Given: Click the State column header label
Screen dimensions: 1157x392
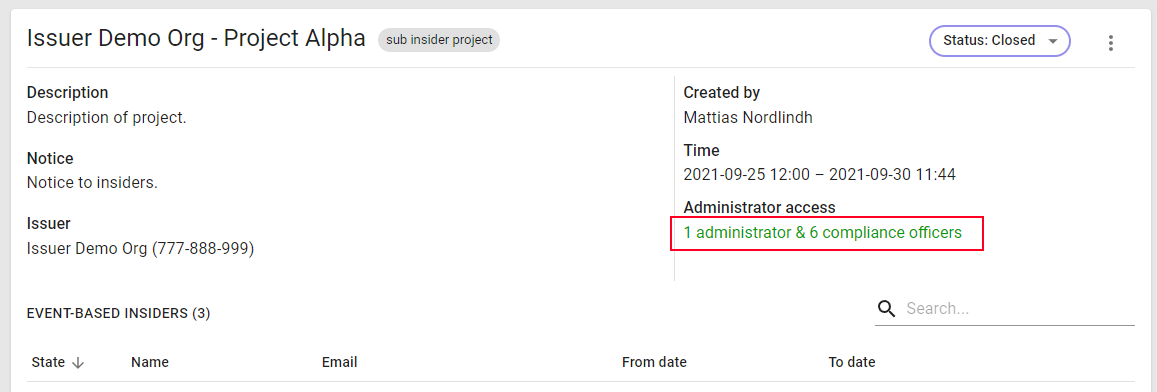Looking at the screenshot, I should [x=49, y=362].
